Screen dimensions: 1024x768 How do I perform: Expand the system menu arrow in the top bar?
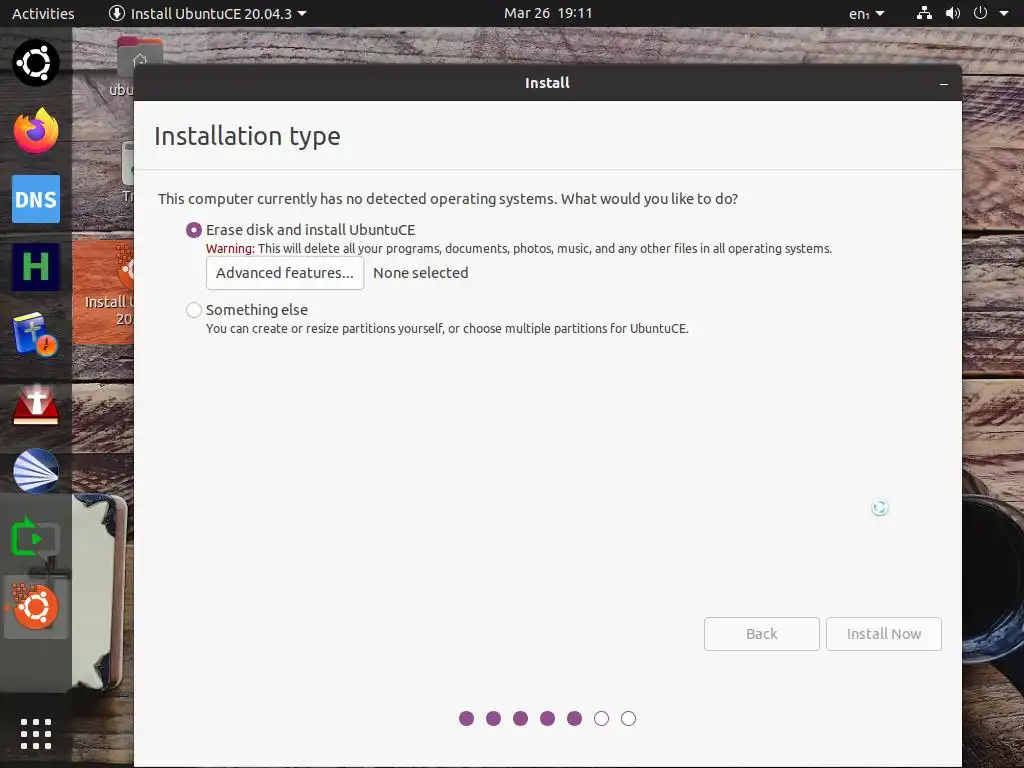(1004, 13)
